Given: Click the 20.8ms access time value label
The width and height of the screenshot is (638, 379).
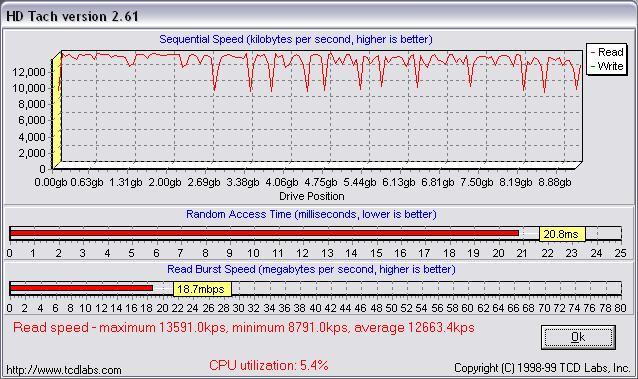Looking at the screenshot, I should pos(562,234).
